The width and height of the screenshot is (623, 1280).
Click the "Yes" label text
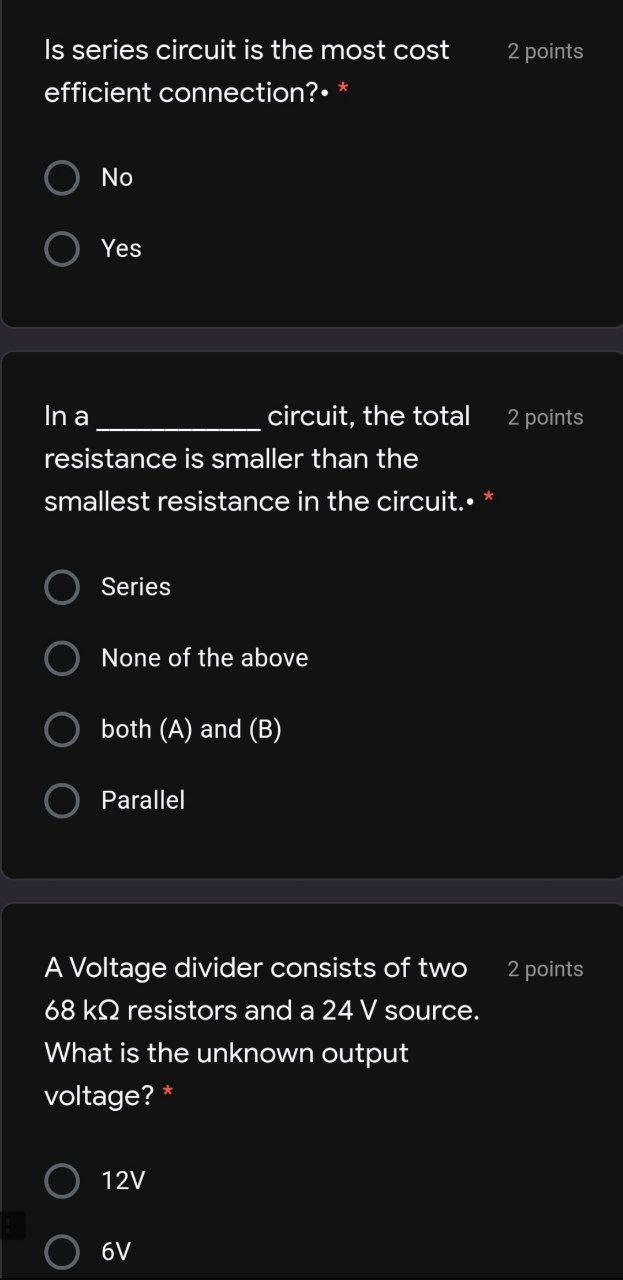[x=121, y=248]
